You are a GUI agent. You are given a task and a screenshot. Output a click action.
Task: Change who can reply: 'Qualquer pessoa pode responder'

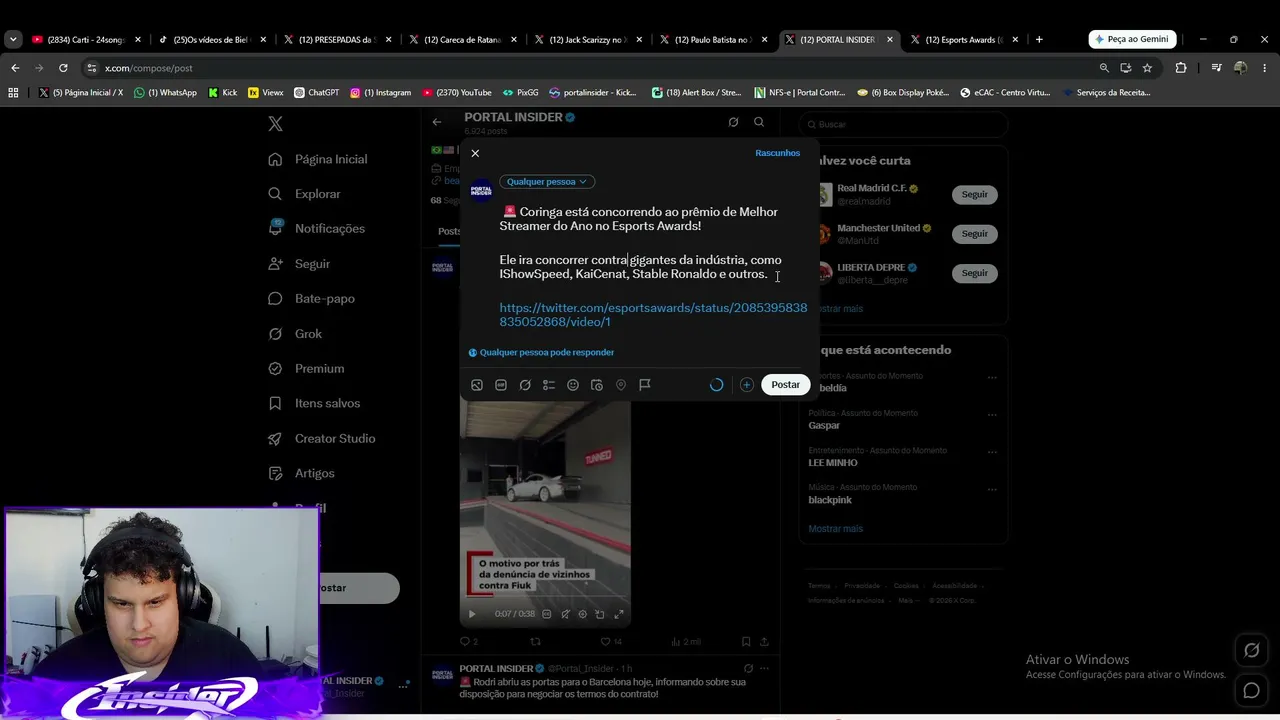tap(541, 352)
